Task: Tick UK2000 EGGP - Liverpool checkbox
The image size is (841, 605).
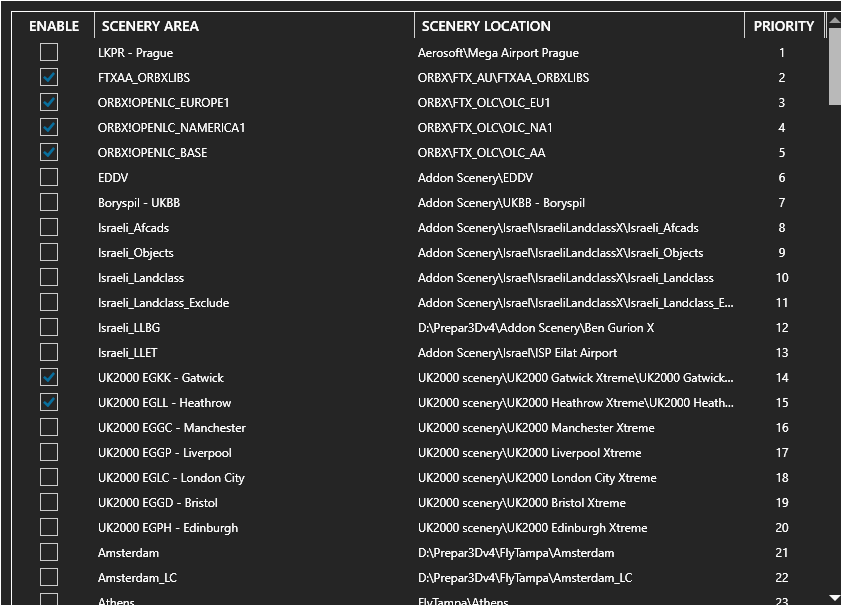Action: point(49,453)
